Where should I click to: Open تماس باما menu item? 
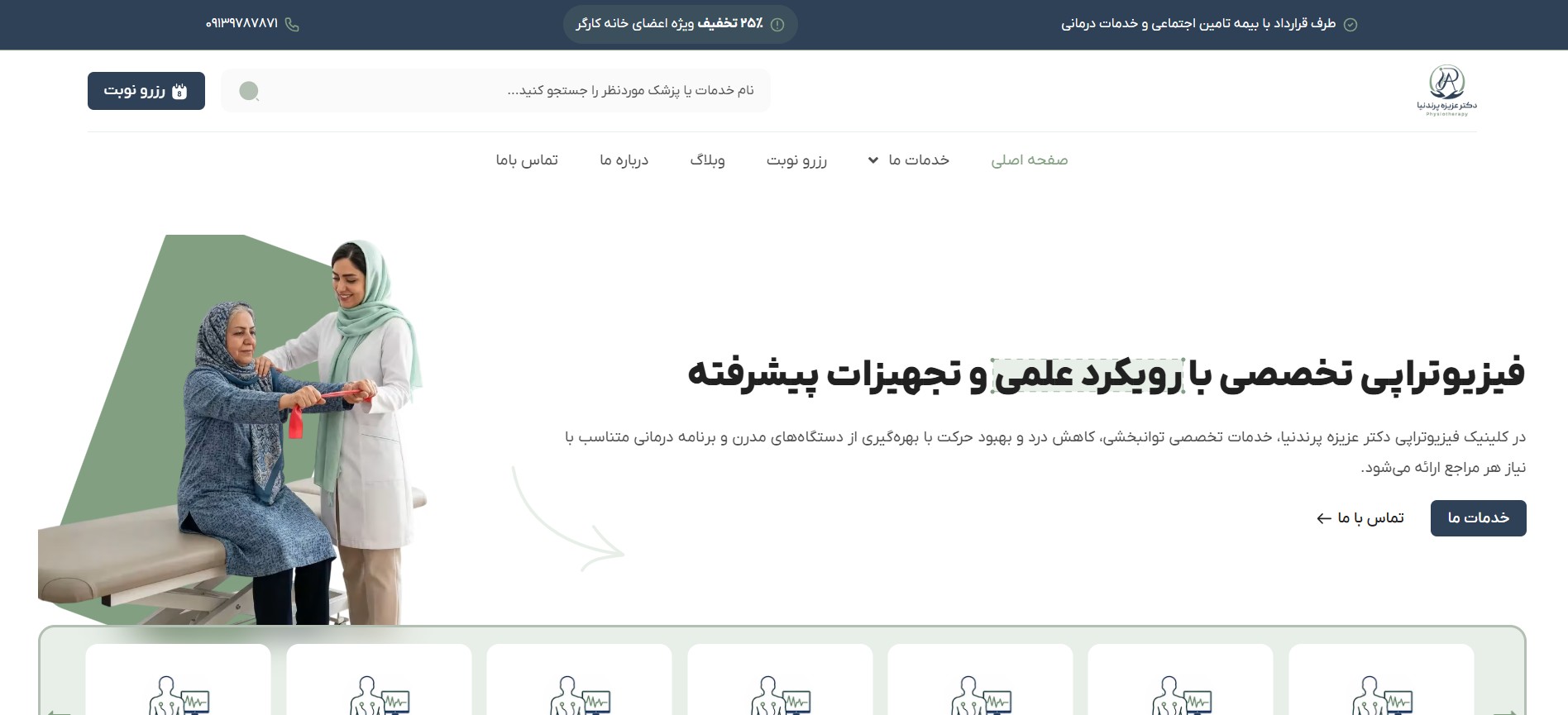(527, 160)
